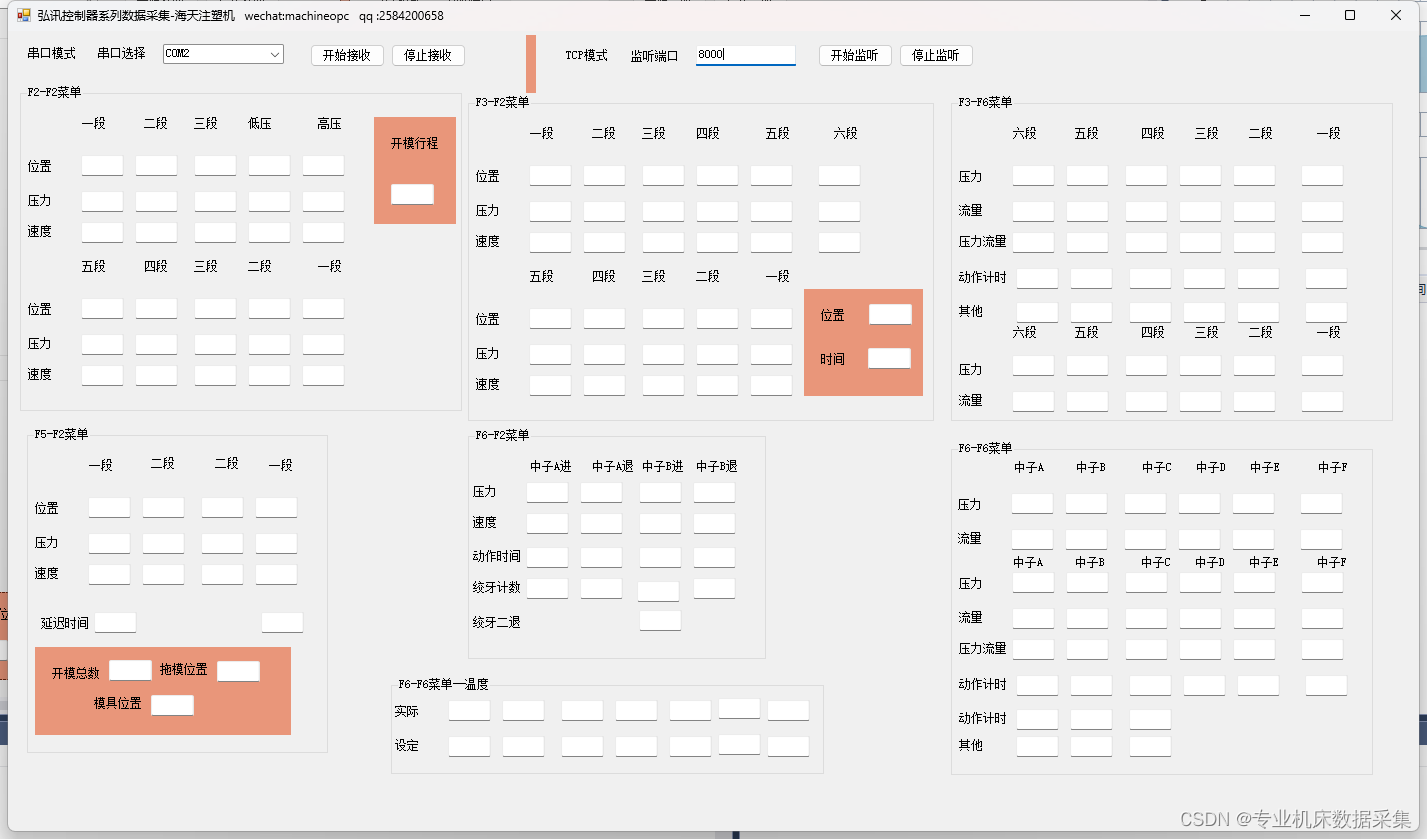The height and width of the screenshot is (839, 1427).
Task: Click the F3-F2菜单 group title
Action: click(x=502, y=102)
